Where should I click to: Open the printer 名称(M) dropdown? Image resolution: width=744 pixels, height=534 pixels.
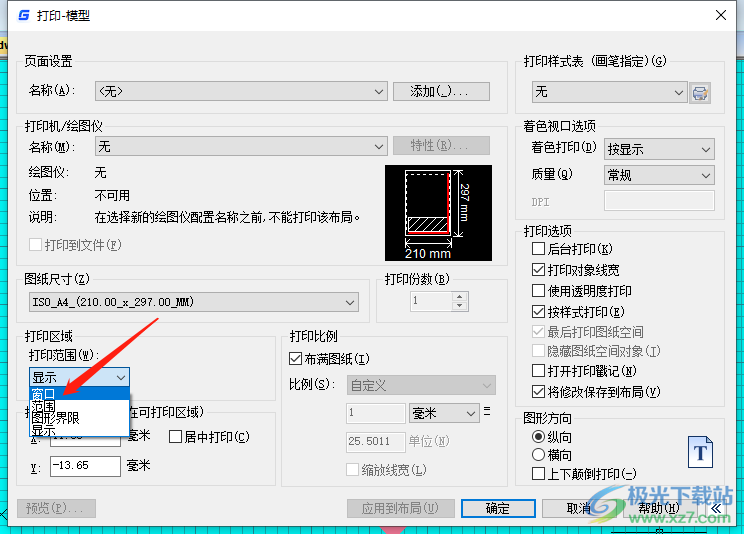coord(241,146)
